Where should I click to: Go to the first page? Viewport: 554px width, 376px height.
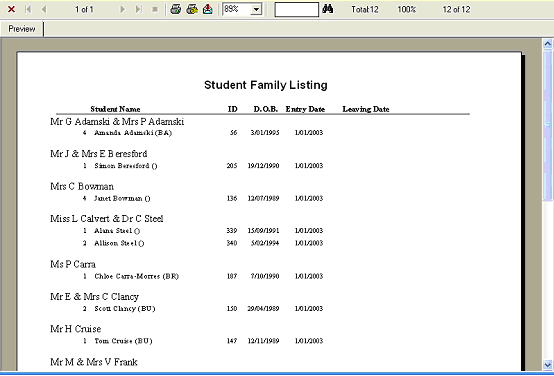pos(28,9)
